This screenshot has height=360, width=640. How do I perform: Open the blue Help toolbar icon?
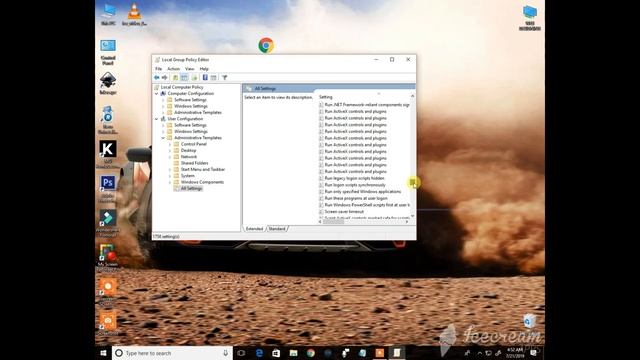pos(205,78)
